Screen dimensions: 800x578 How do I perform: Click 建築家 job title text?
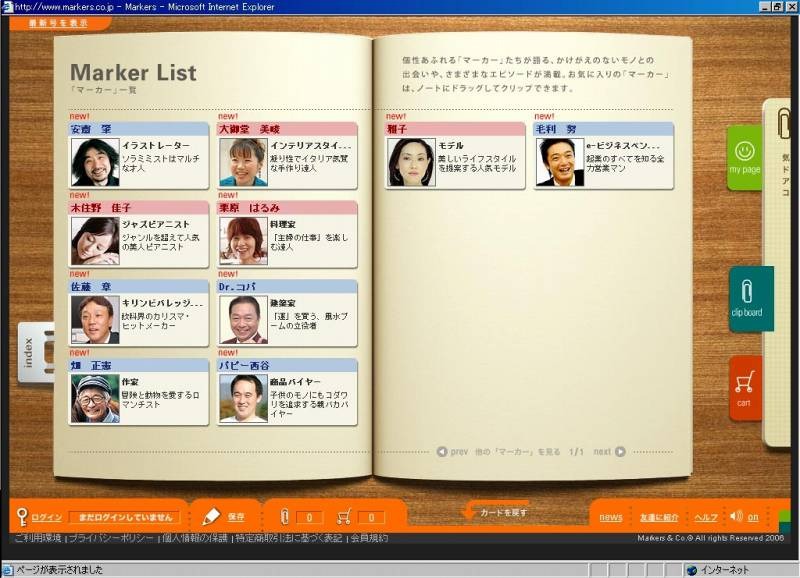(x=283, y=303)
